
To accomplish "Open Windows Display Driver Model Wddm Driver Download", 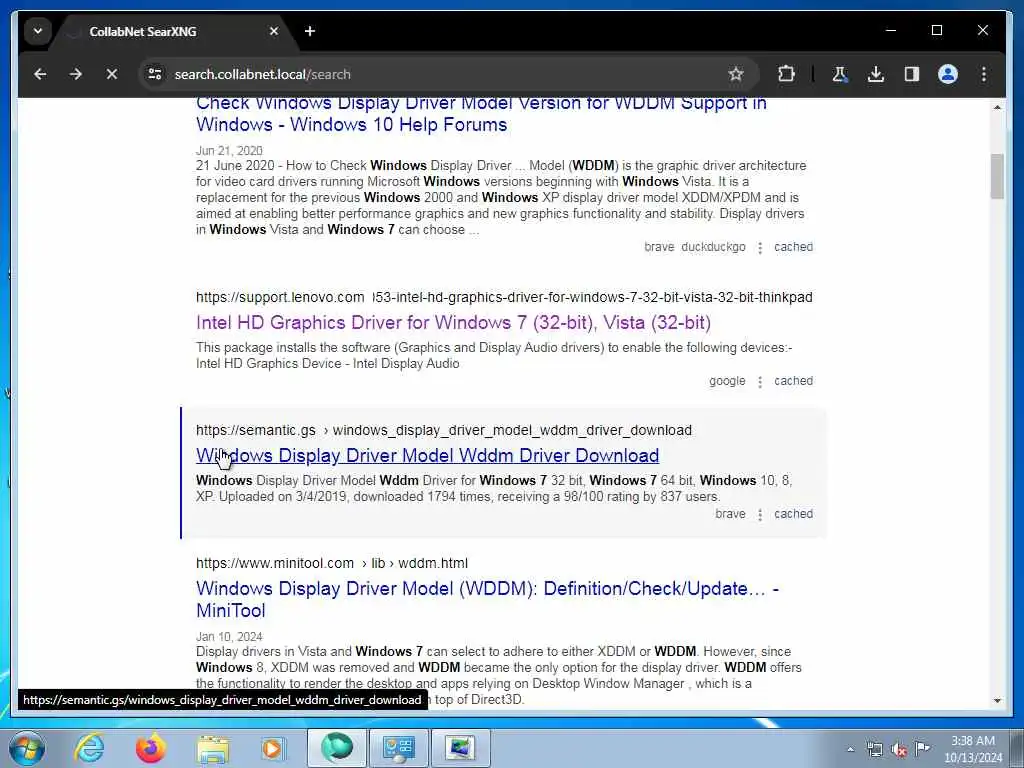I will click(427, 455).
